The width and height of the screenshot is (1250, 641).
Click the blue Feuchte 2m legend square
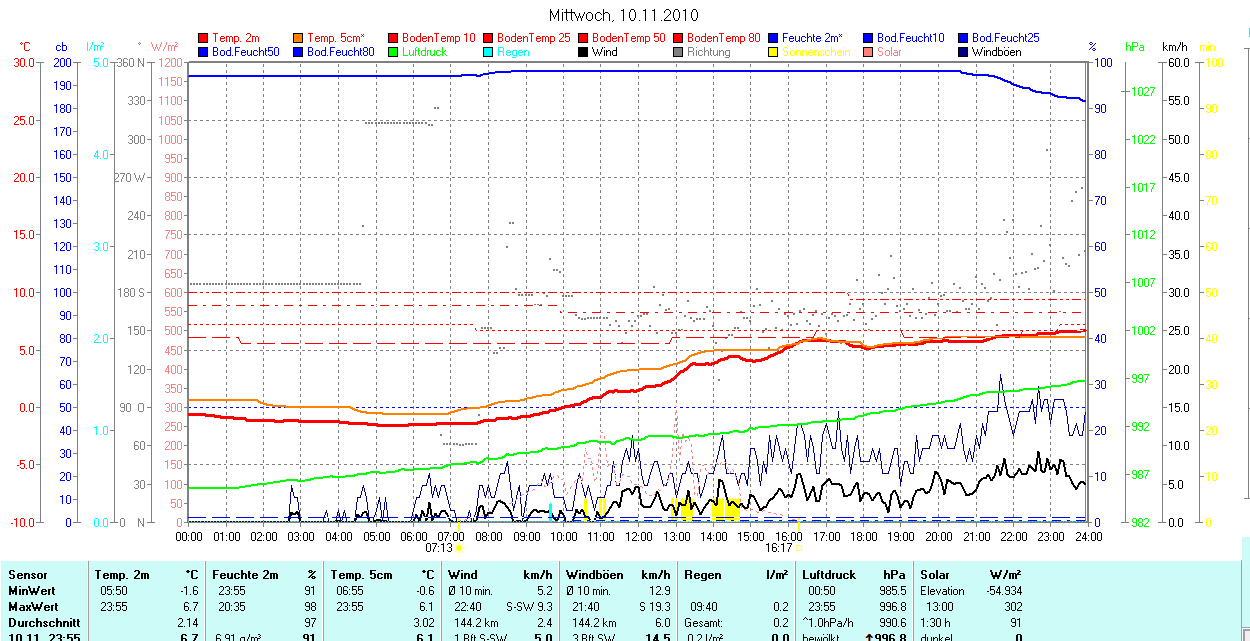tap(773, 38)
